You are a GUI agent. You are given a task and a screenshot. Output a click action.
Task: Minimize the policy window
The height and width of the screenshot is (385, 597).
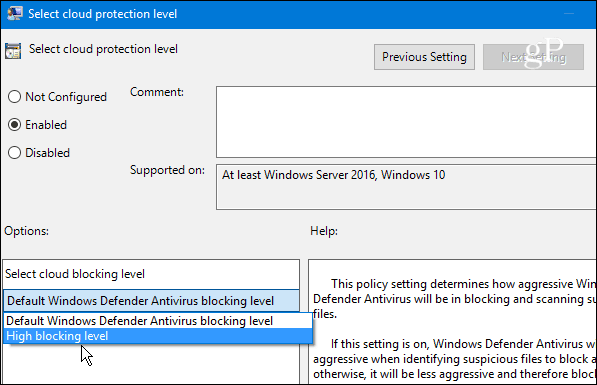[x=569, y=14]
